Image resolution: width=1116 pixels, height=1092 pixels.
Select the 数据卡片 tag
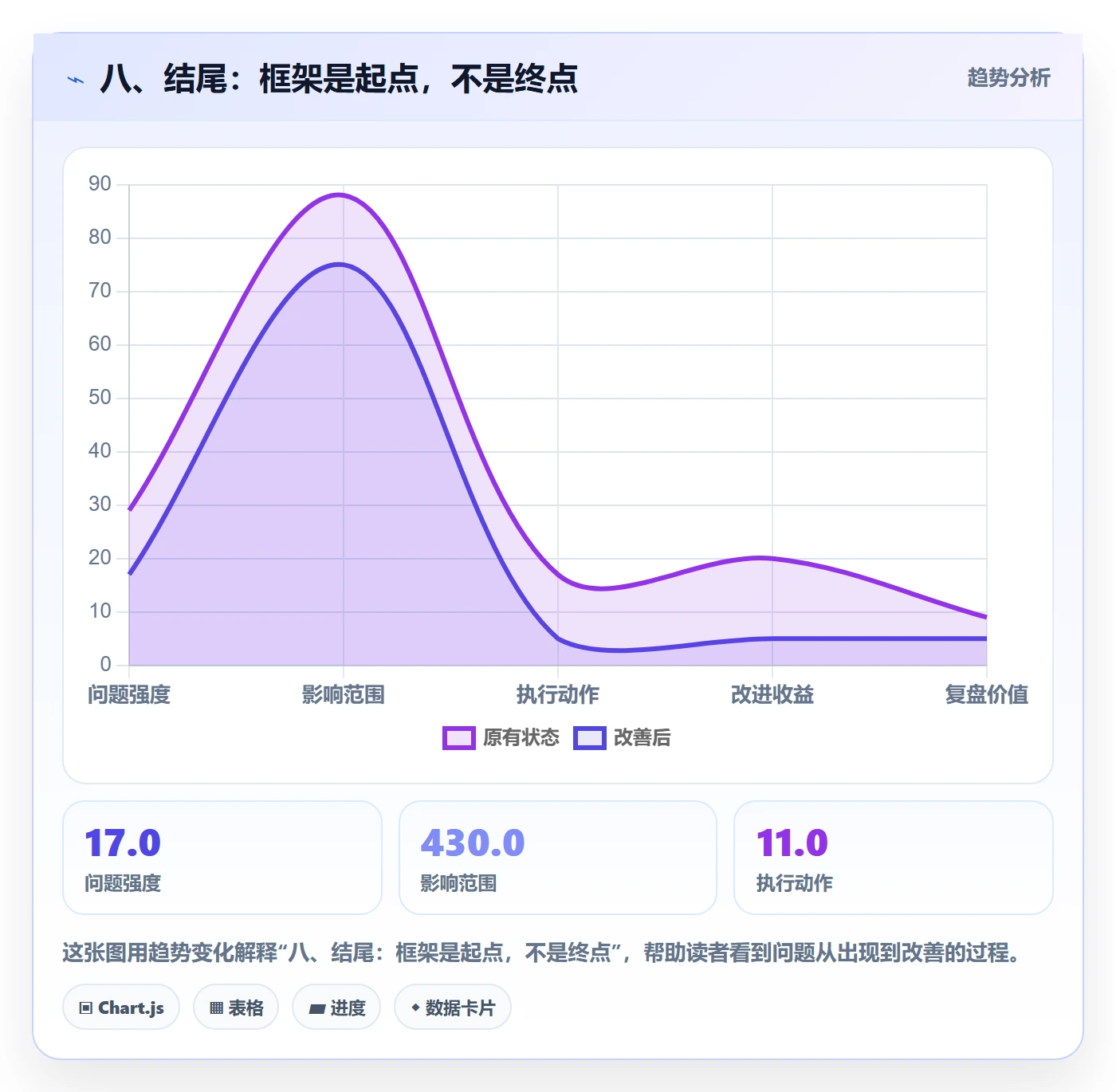(453, 1008)
